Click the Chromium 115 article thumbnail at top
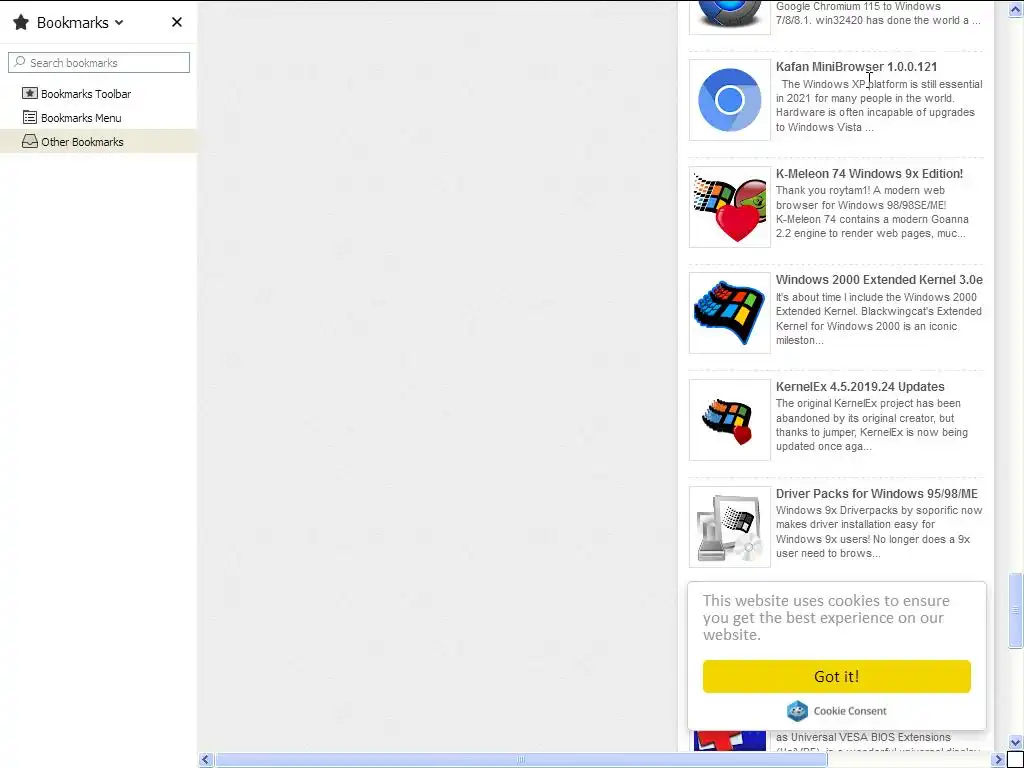Viewport: 1024px width, 768px height. 729,16
